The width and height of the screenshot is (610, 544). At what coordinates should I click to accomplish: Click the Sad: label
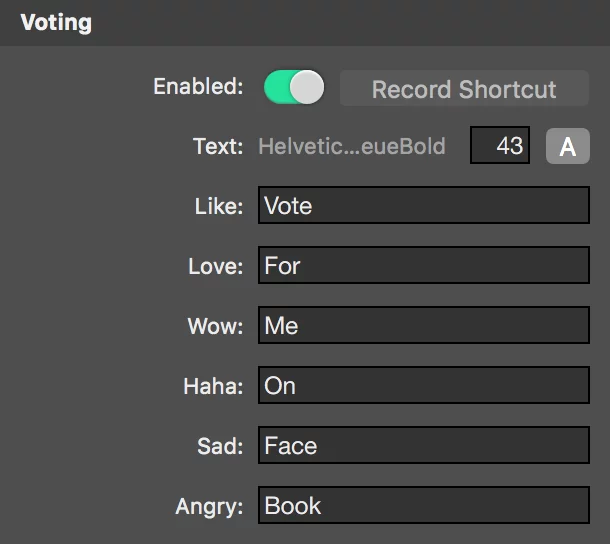pyautogui.click(x=220, y=446)
